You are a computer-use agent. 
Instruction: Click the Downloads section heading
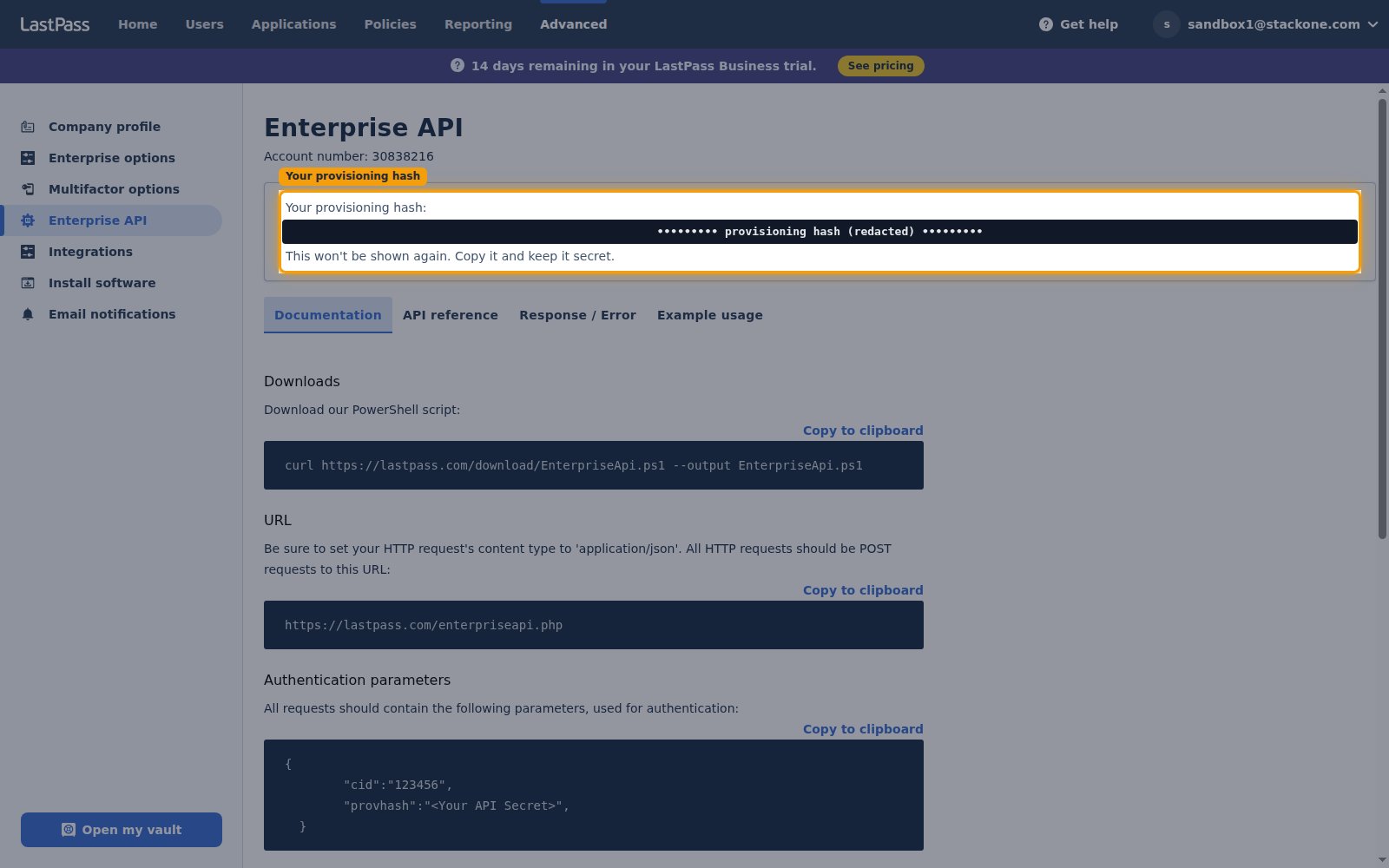click(302, 381)
